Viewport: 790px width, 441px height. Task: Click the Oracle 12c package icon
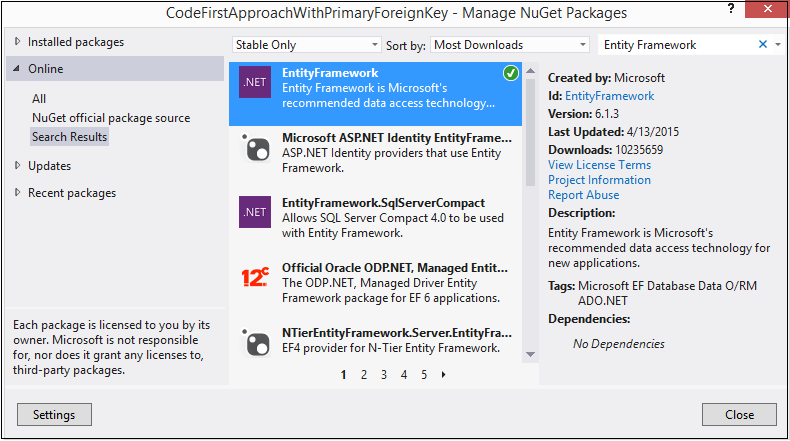254,277
